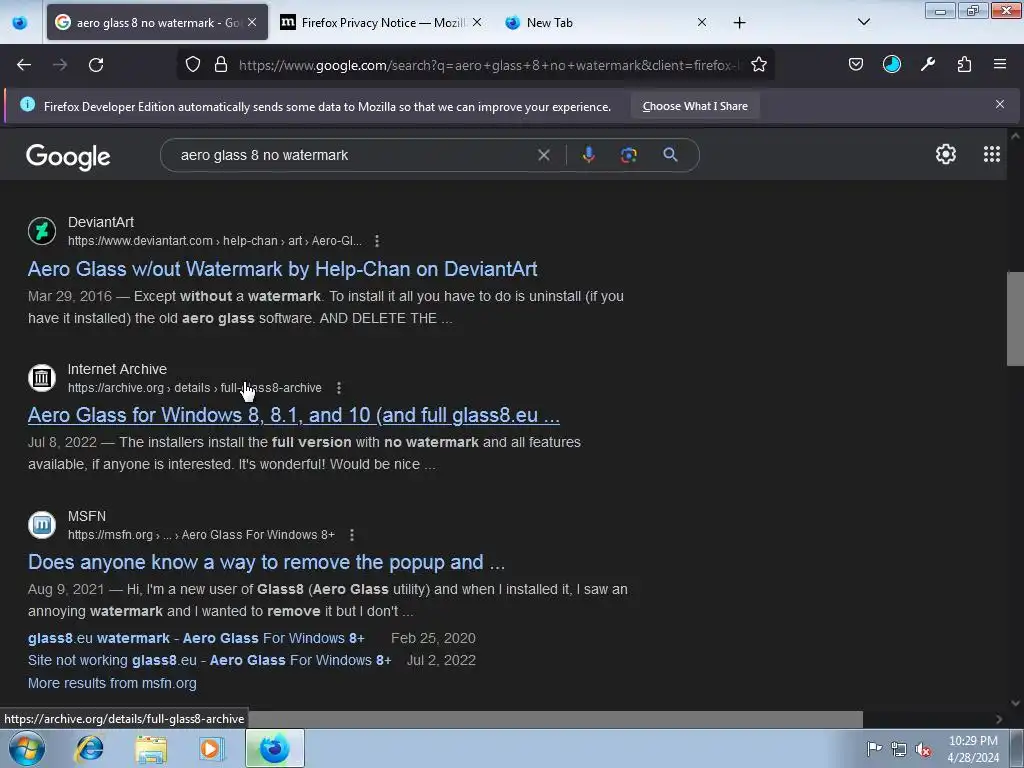The height and width of the screenshot is (768, 1024).
Task: Click the Internet Archive site favicon
Action: click(42, 378)
